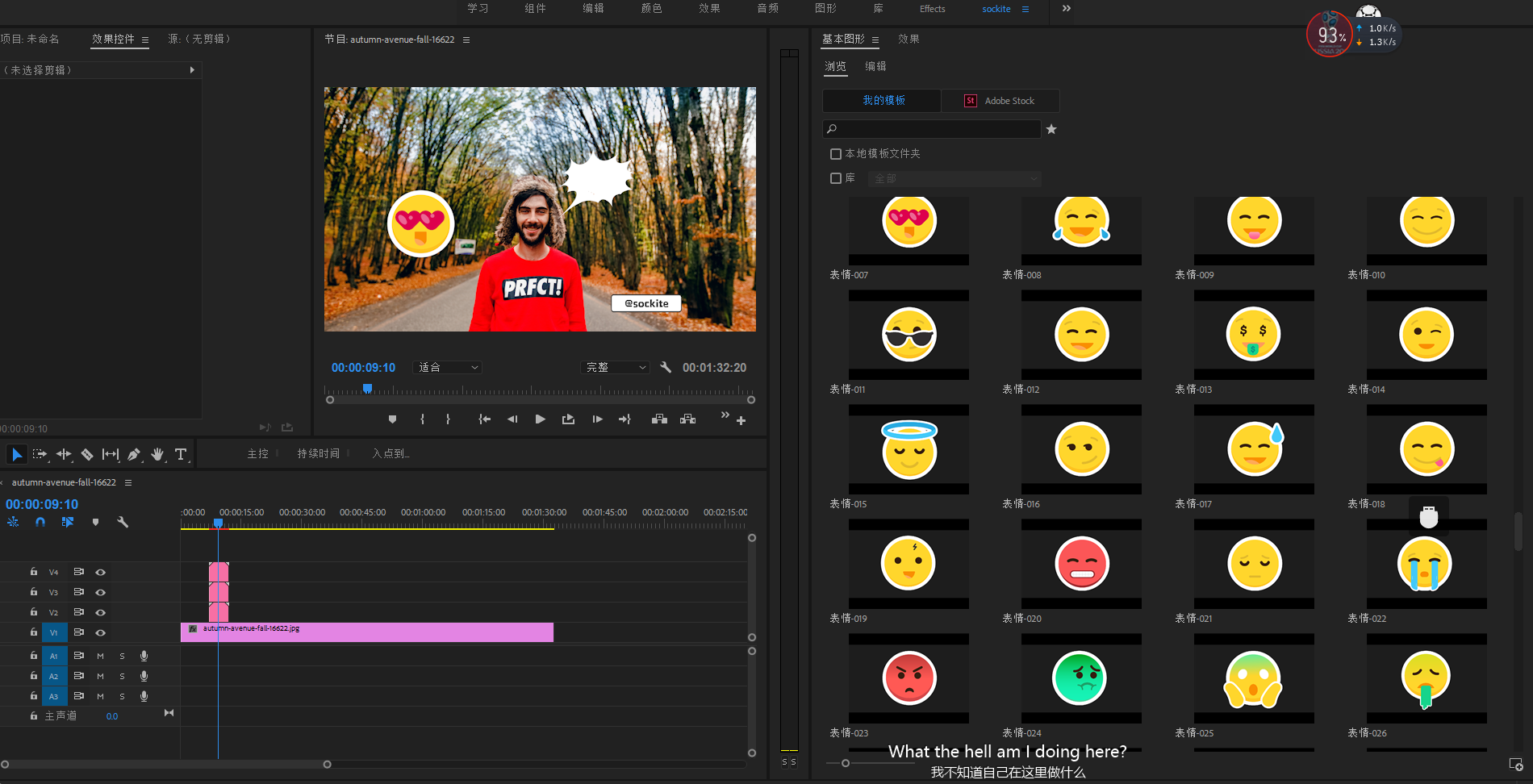Toggle Linked Selection in the timeline
Image resolution: width=1533 pixels, height=784 pixels.
point(68,522)
